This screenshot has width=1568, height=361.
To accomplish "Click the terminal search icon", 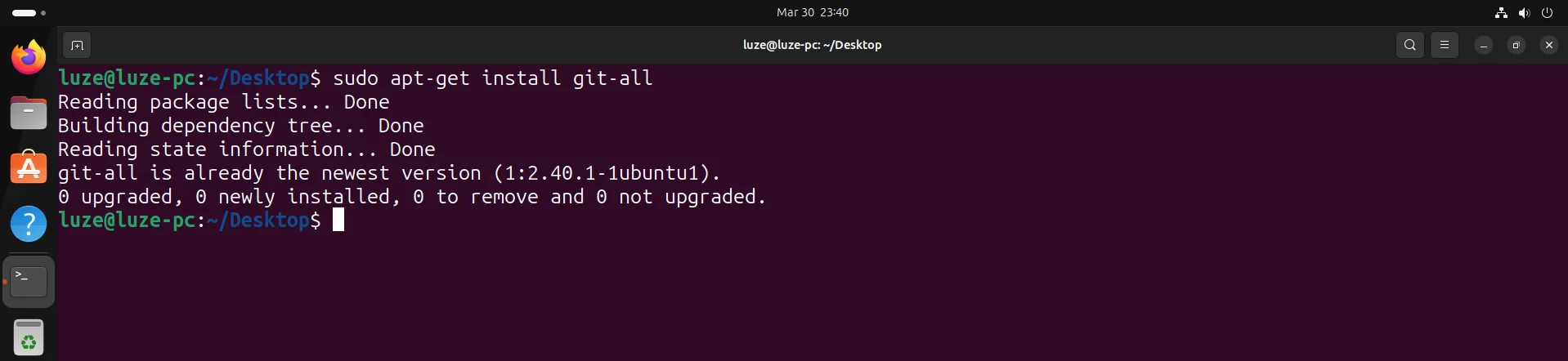I will coord(1409,46).
